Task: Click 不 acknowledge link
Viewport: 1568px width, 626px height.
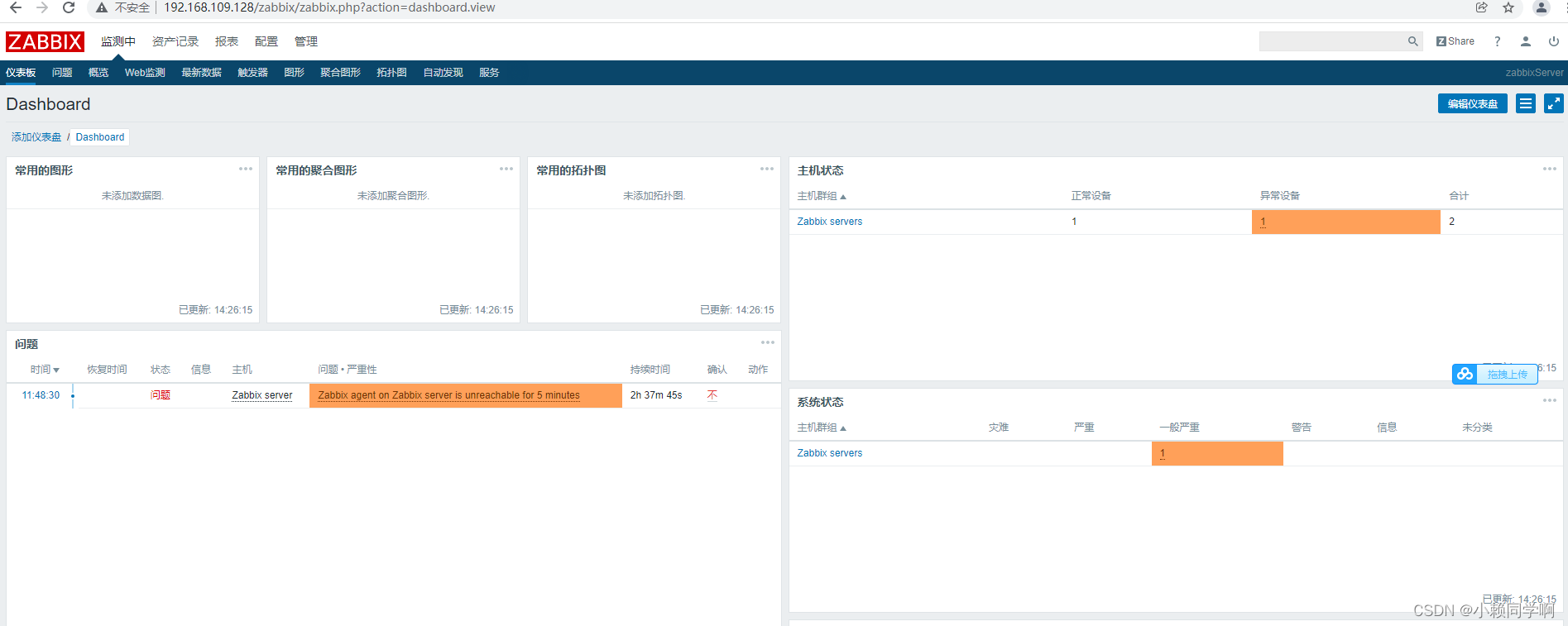Action: 712,395
